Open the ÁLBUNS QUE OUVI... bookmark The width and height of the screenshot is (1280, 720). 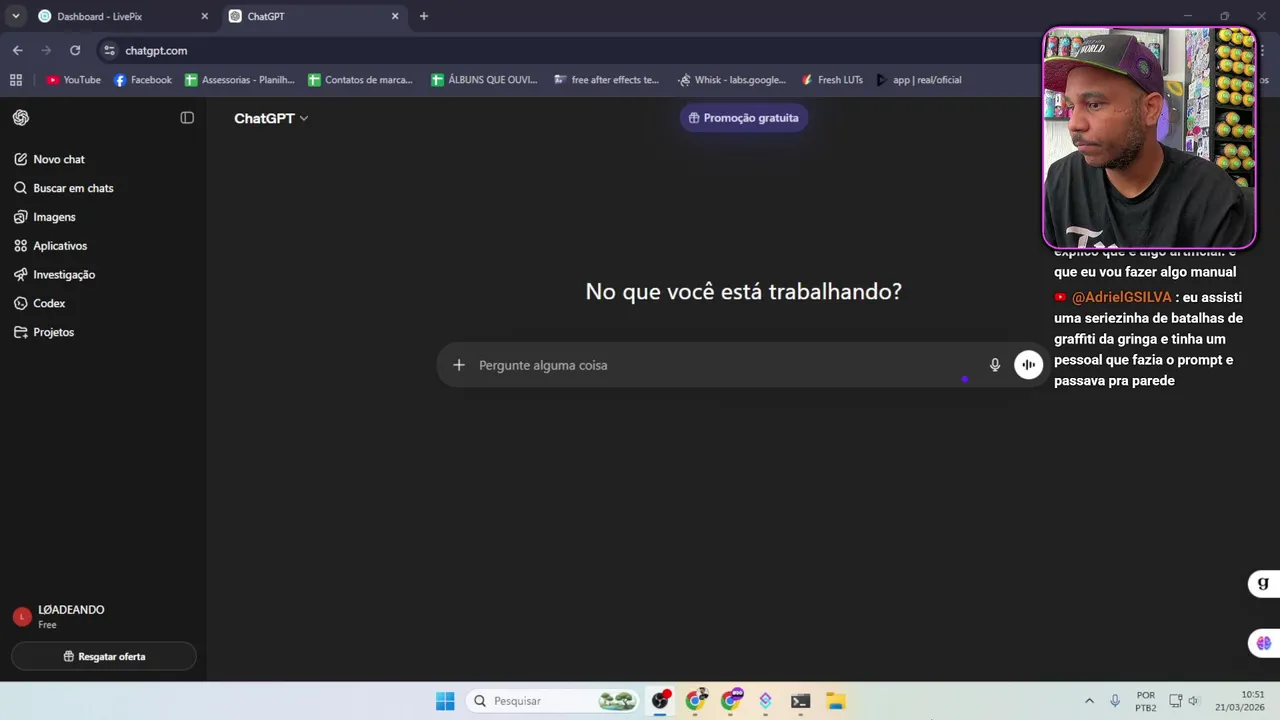coord(484,80)
